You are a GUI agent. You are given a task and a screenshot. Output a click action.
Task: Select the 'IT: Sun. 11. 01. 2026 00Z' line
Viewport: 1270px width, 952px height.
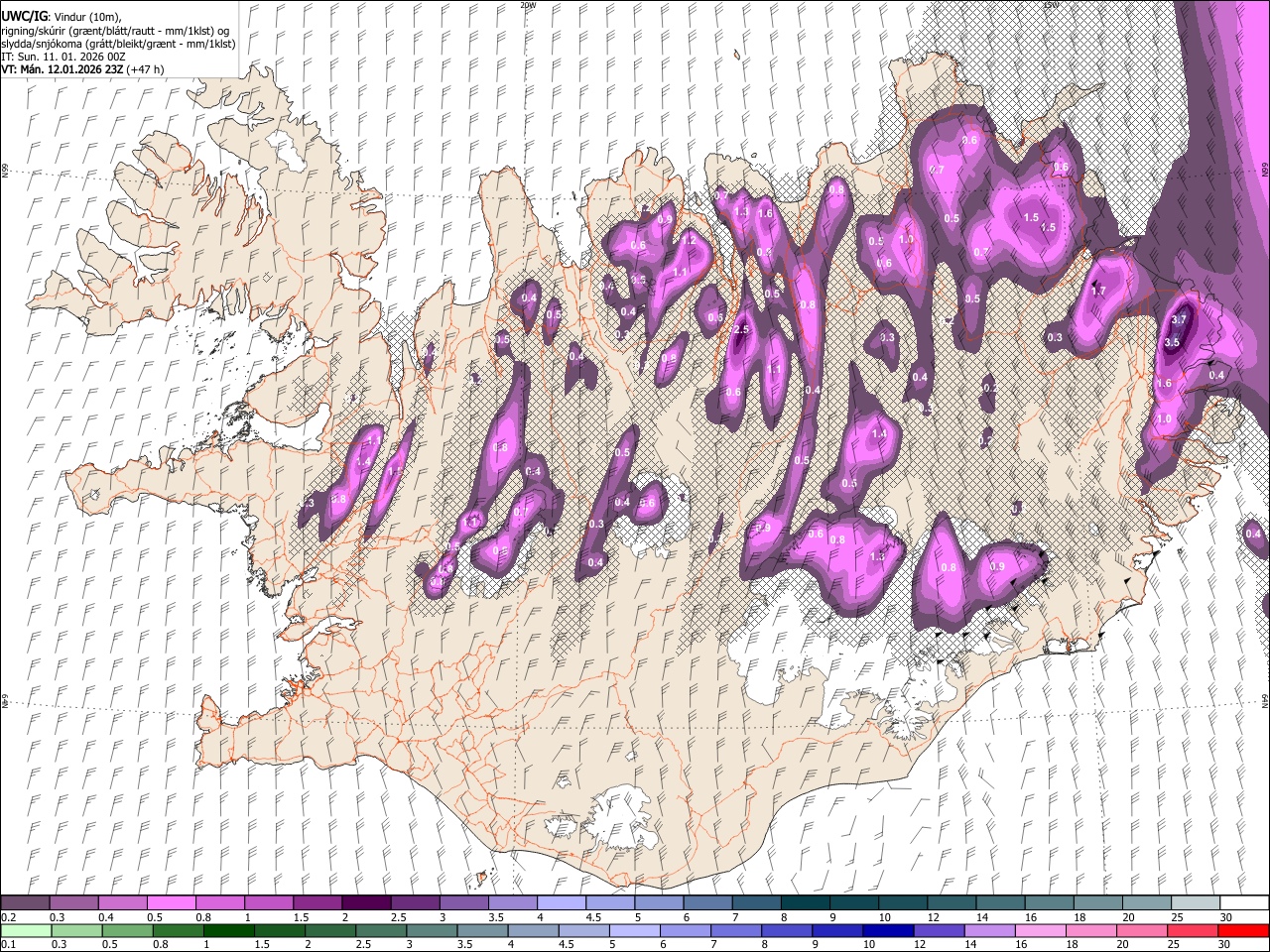(x=63, y=57)
